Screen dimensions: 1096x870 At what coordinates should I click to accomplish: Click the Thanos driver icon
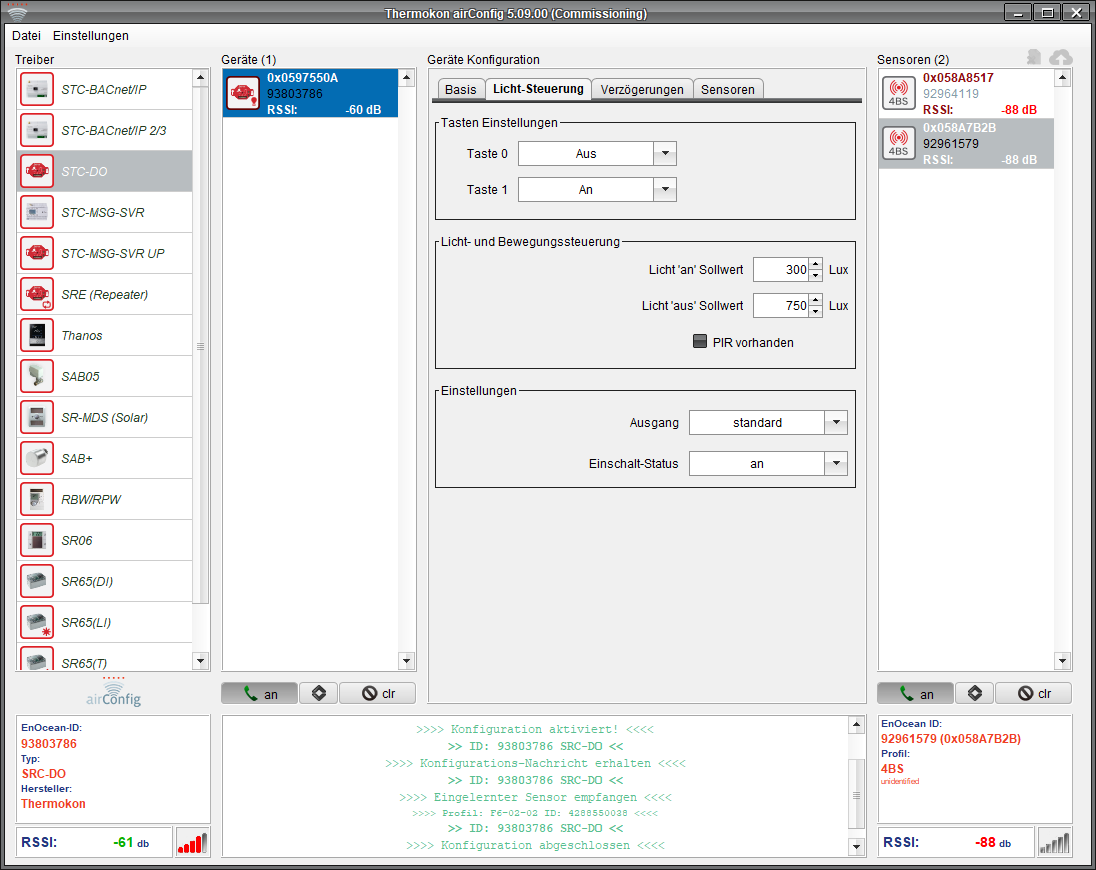click(37, 335)
